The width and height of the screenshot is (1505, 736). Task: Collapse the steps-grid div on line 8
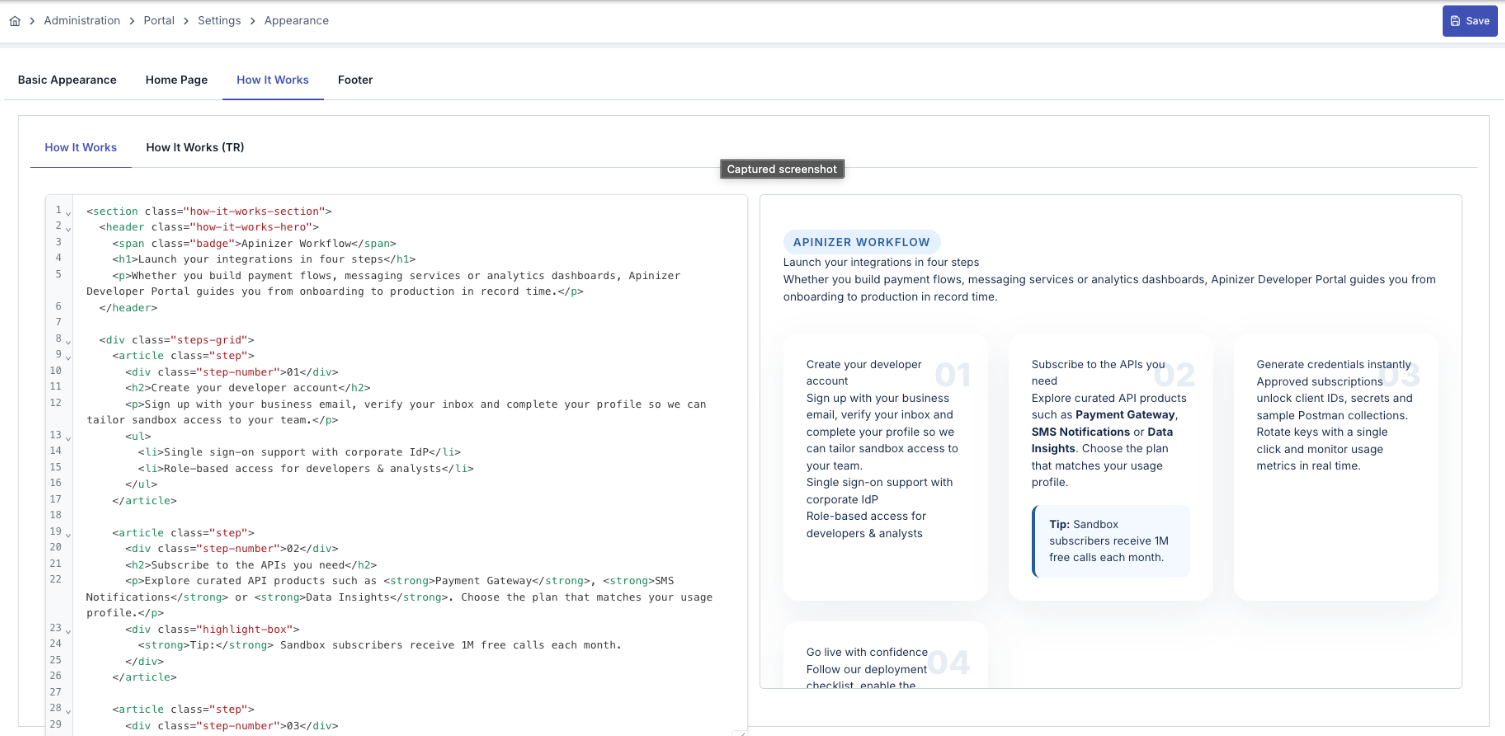click(x=68, y=341)
